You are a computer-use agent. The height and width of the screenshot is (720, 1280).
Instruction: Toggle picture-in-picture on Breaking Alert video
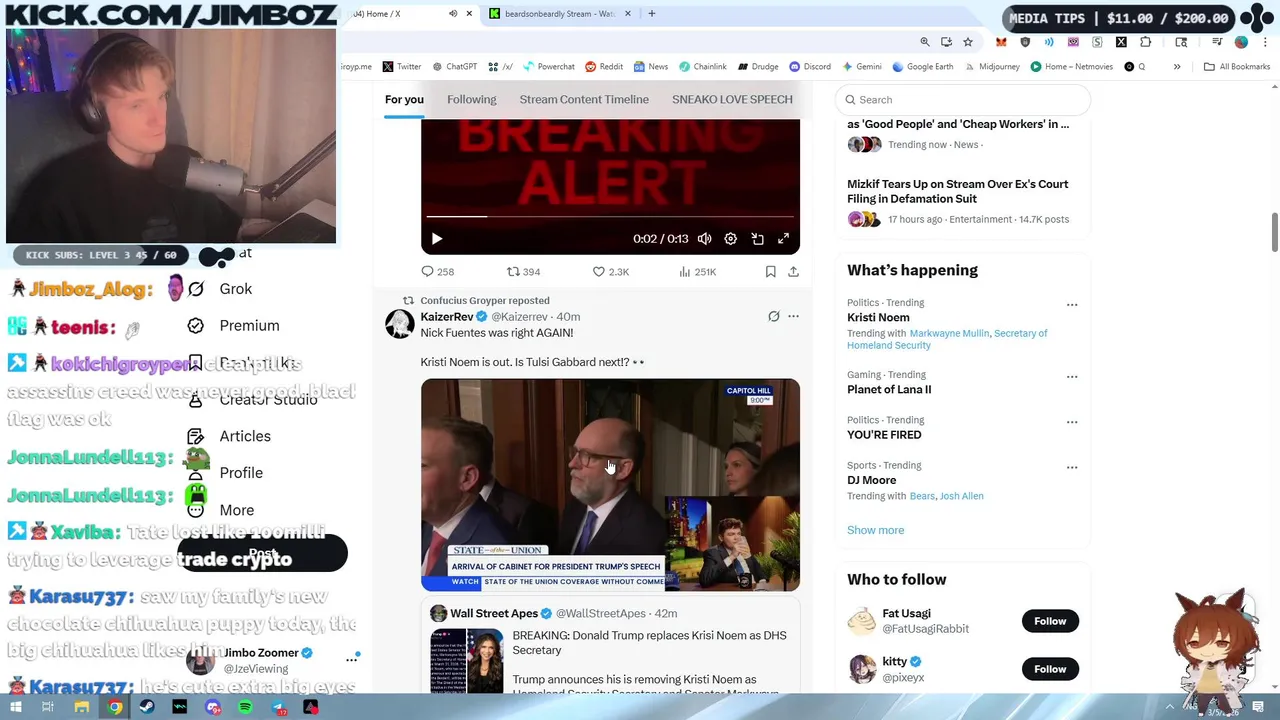[x=757, y=239]
